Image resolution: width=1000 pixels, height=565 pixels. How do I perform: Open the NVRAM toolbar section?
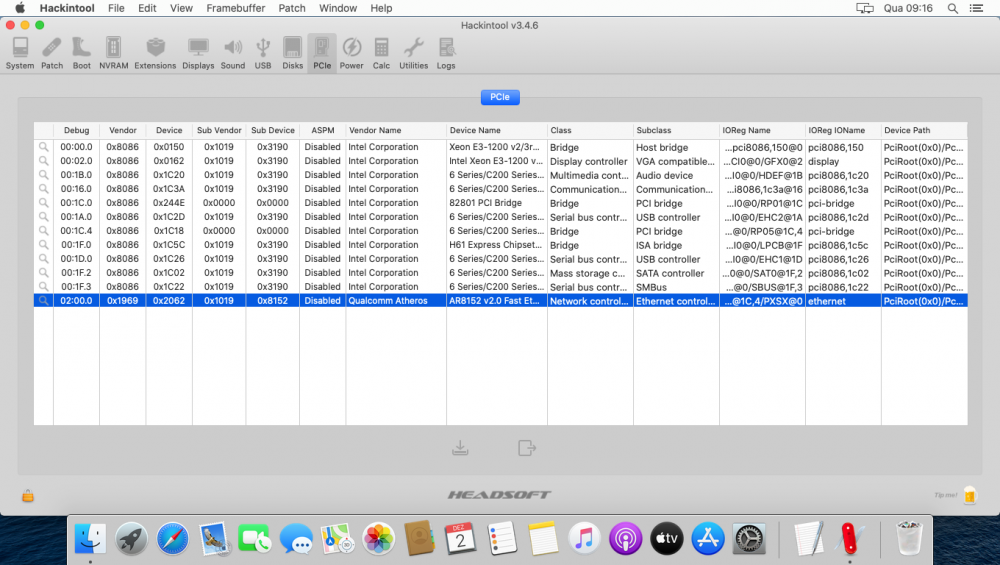coord(114,54)
